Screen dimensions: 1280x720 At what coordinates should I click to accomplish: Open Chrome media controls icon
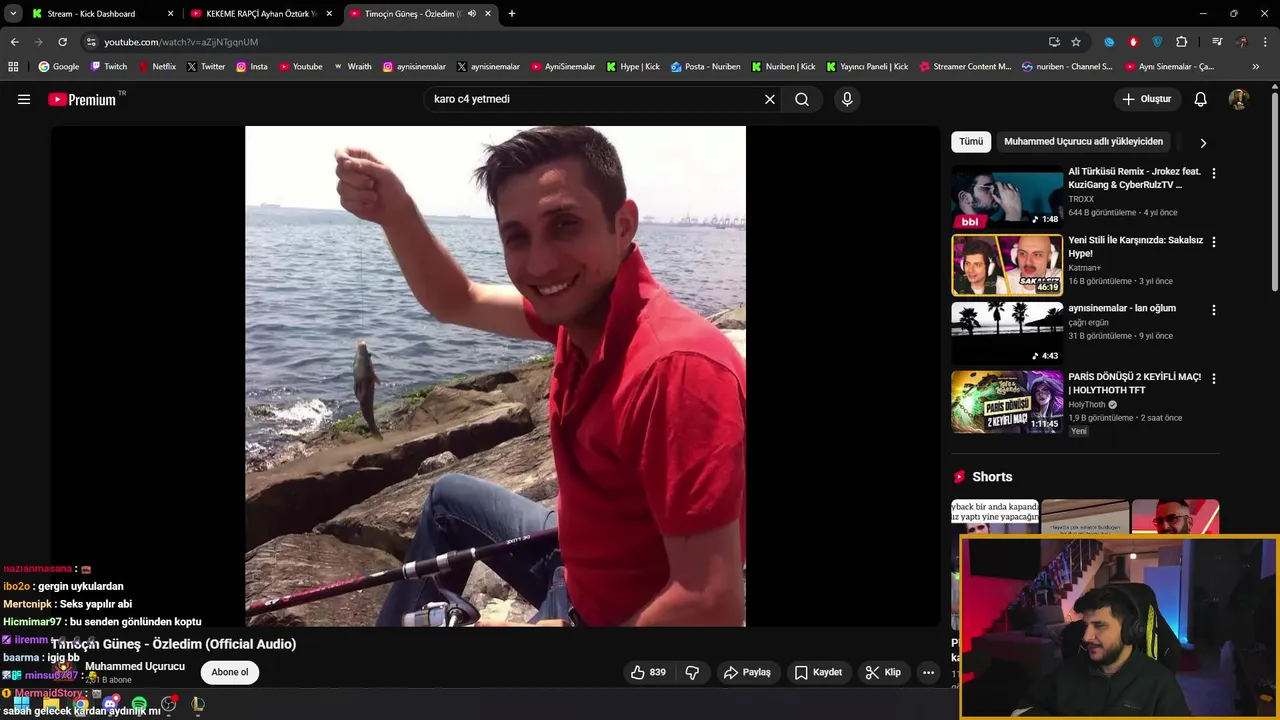pos(1217,42)
